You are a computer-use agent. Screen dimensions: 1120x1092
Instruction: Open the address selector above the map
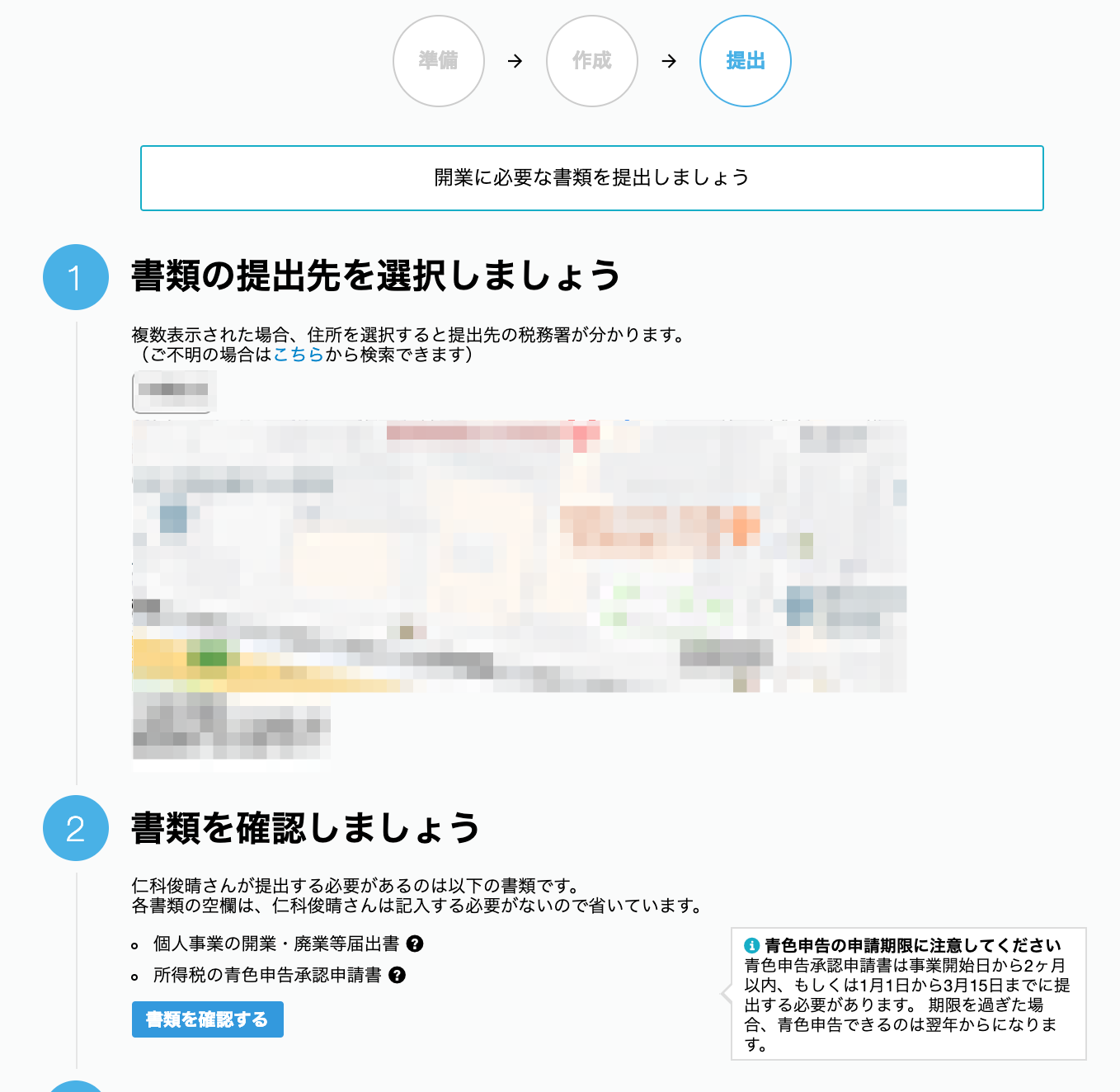tap(174, 391)
